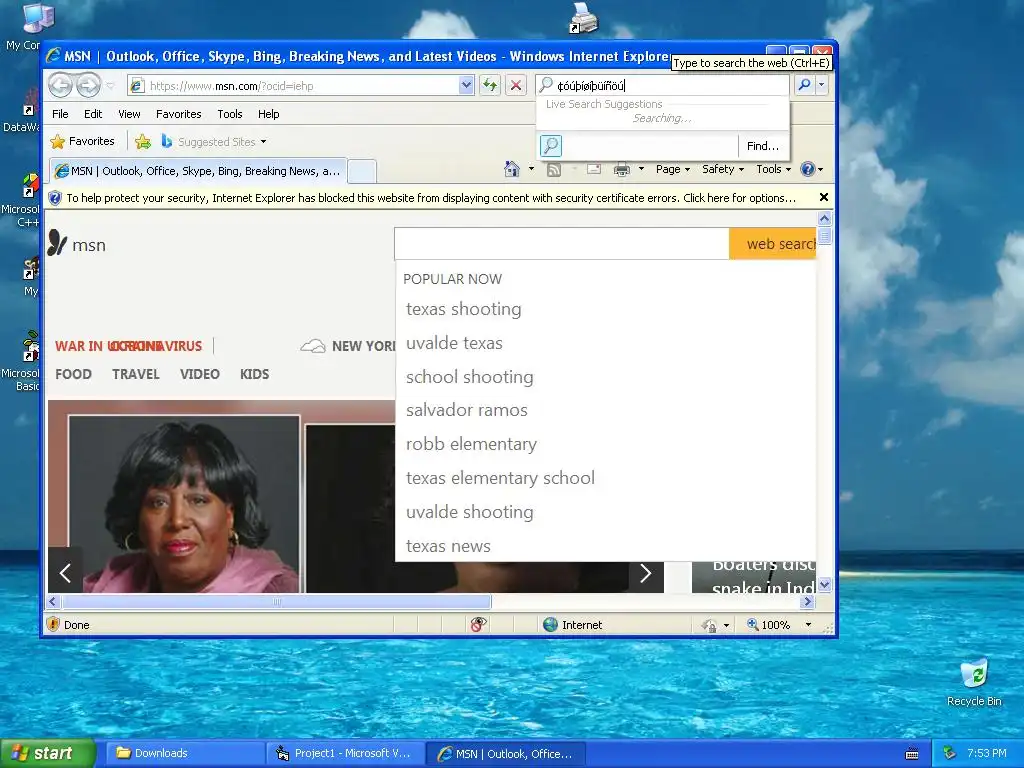Open the FOOD navigation link

pos(73,374)
